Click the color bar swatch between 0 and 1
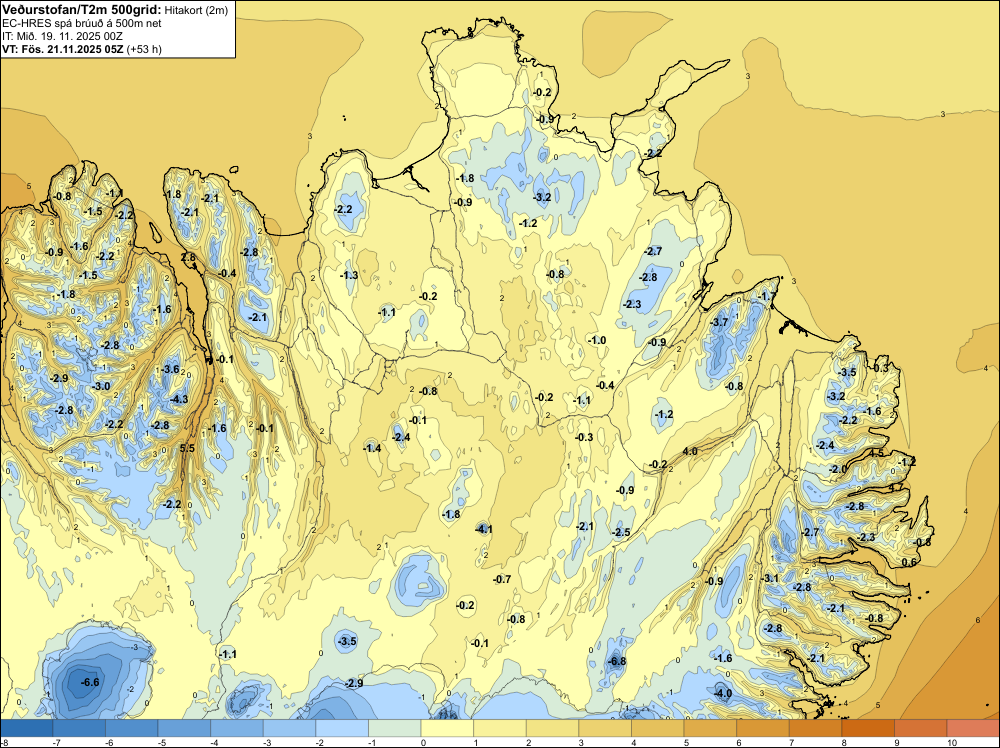This screenshot has height=748, width=1000. pos(448,728)
